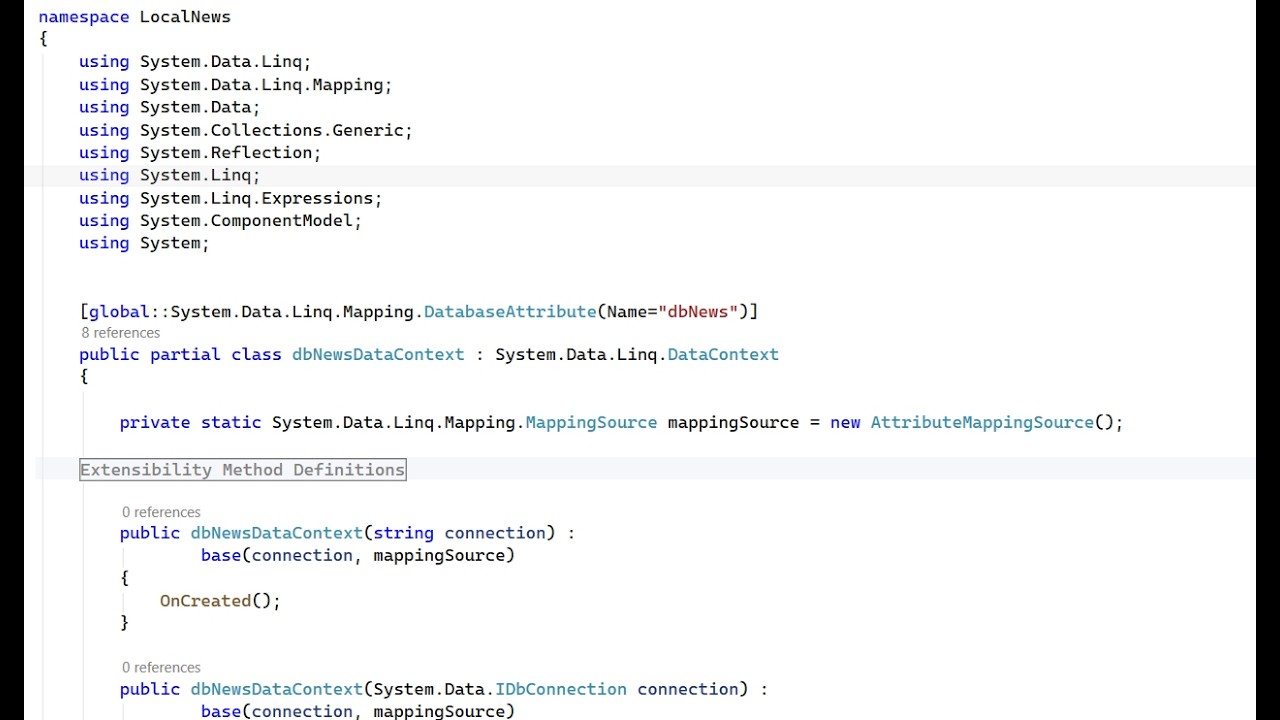Click the 'using System.Linq.Expressions;' line
This screenshot has width=1280, height=720.
click(x=231, y=198)
